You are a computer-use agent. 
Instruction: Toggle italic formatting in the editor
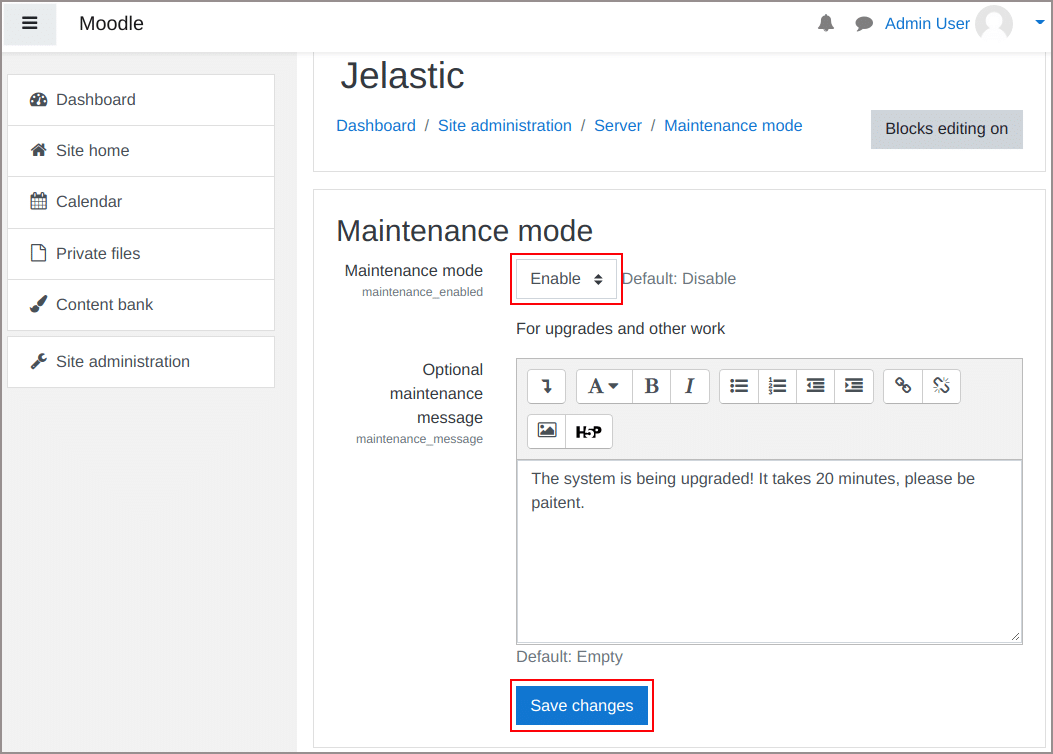coord(689,386)
